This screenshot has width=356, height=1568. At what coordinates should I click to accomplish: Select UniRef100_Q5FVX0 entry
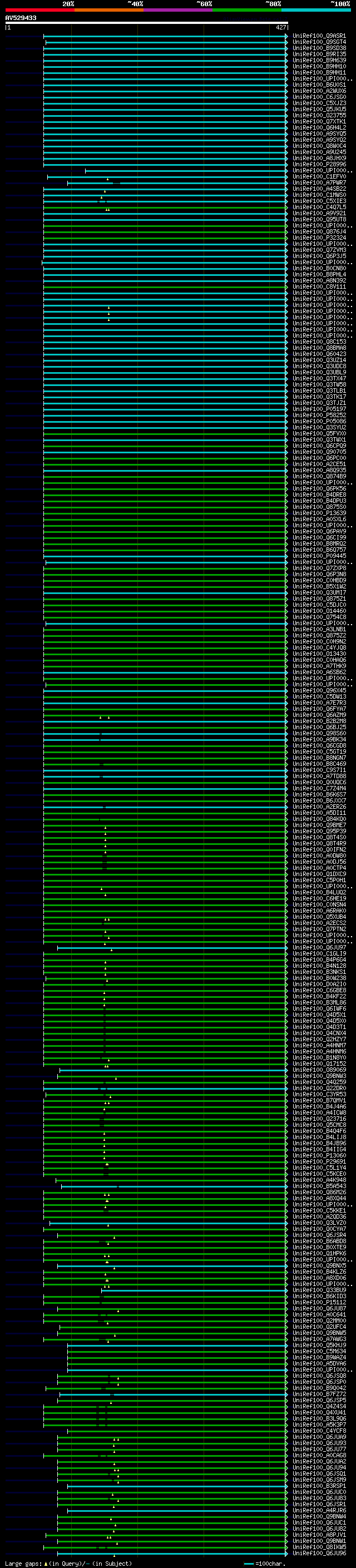(319, 433)
